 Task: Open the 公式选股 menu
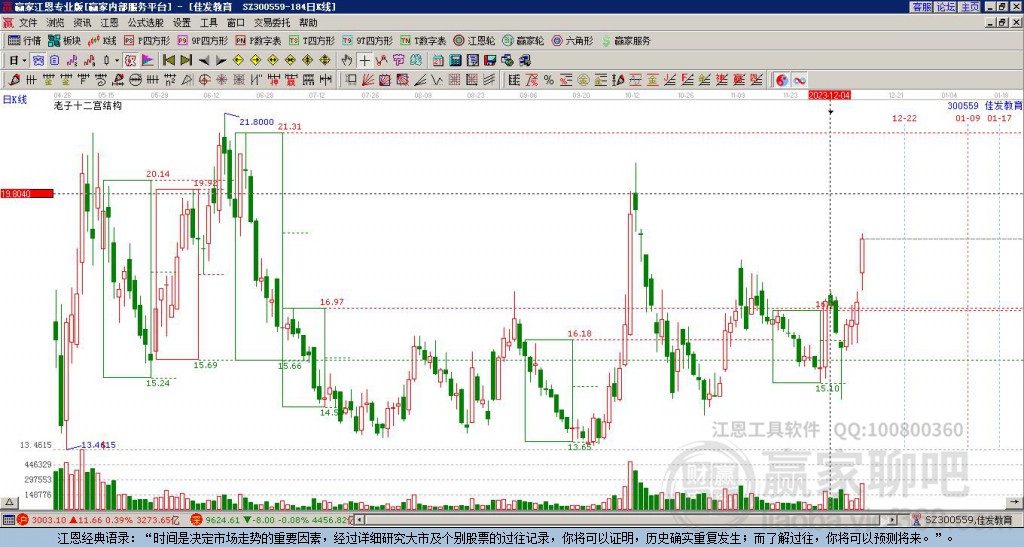pos(145,23)
